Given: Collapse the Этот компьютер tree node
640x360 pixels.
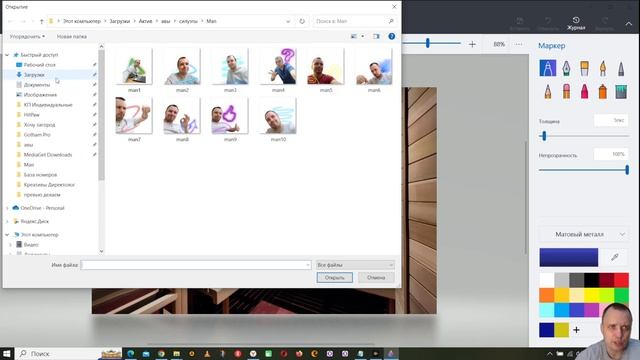Looking at the screenshot, I should click(7, 235).
